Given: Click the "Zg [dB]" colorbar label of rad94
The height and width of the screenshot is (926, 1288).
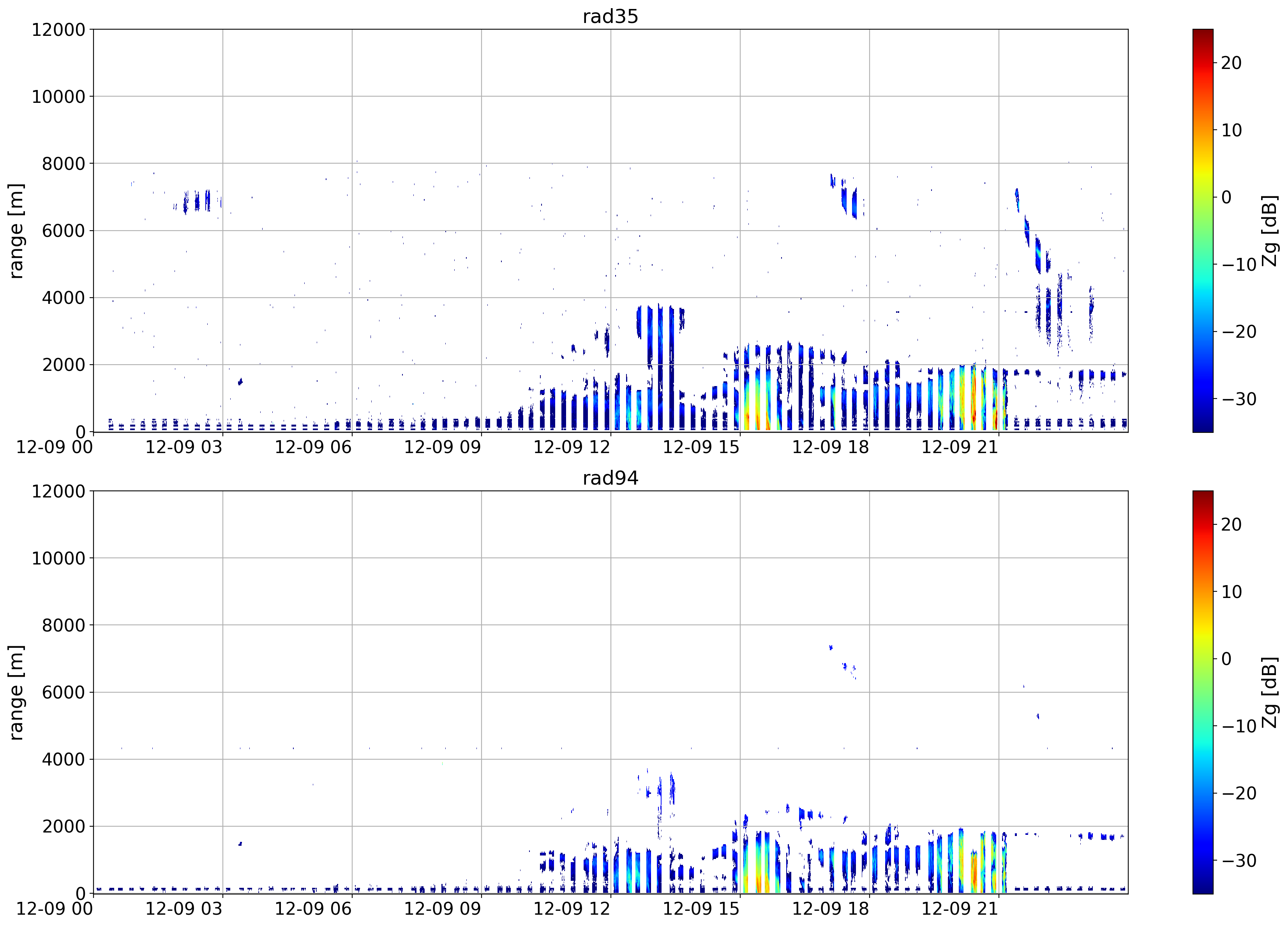Looking at the screenshot, I should [1270, 692].
